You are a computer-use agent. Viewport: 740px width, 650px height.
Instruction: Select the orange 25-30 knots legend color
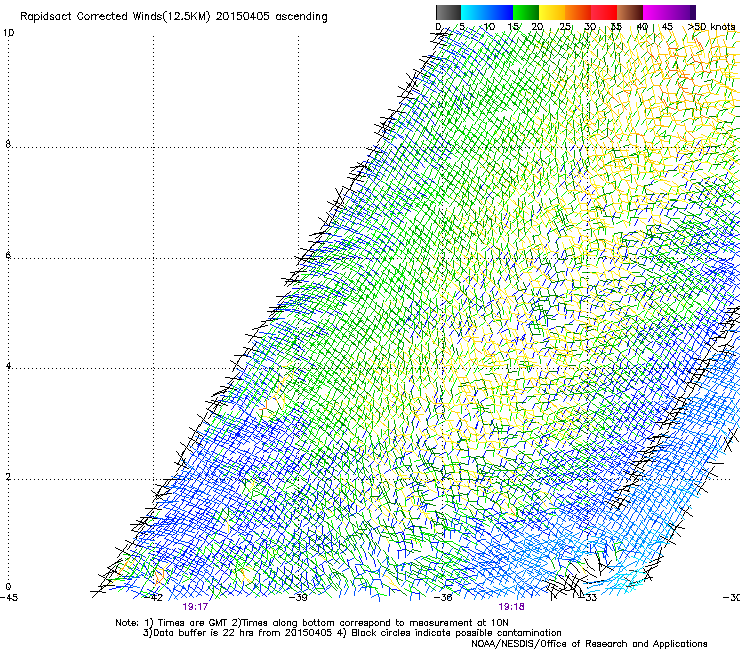(x=578, y=12)
